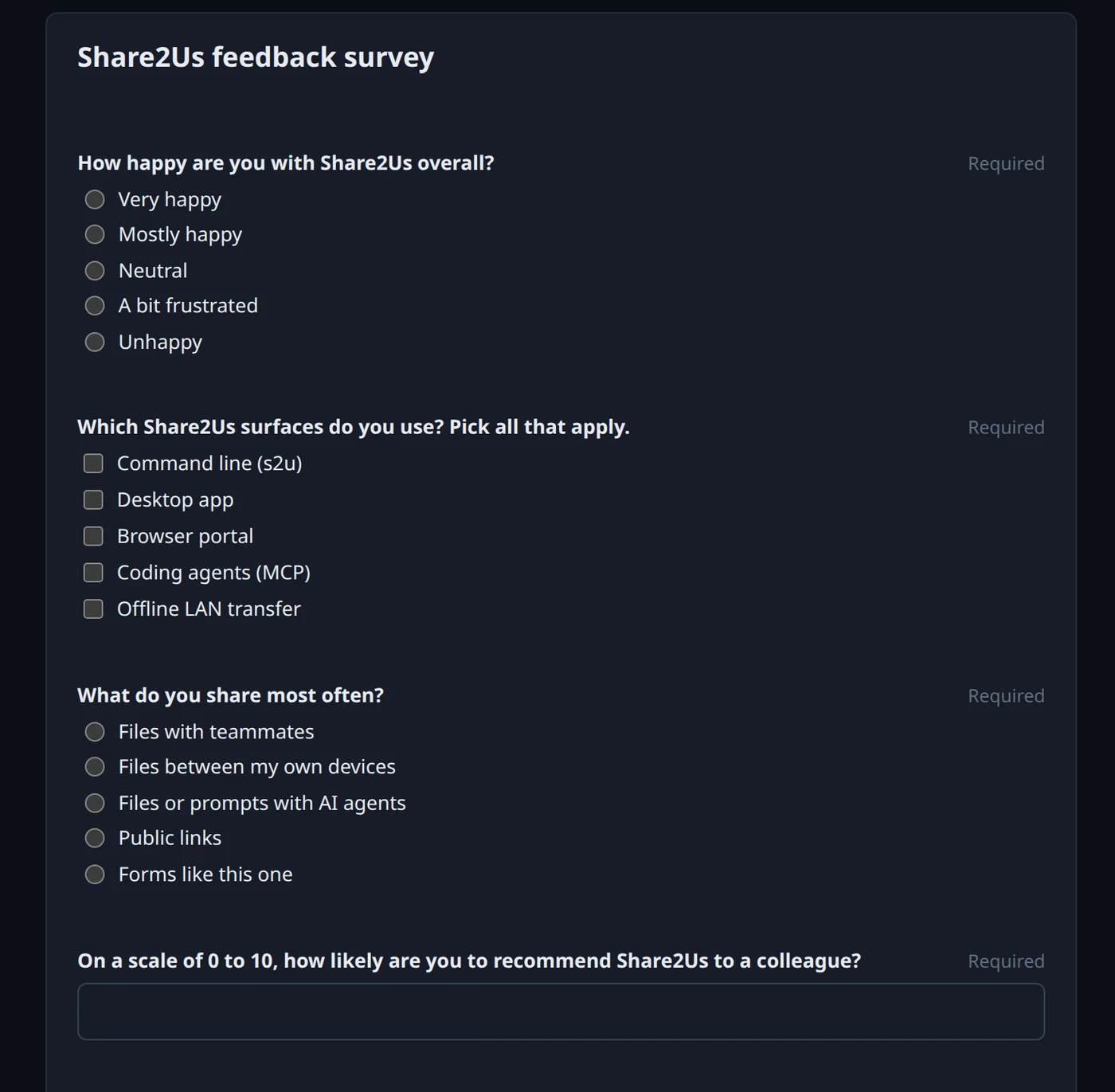Select Files or prompts with AI agents

95,803
